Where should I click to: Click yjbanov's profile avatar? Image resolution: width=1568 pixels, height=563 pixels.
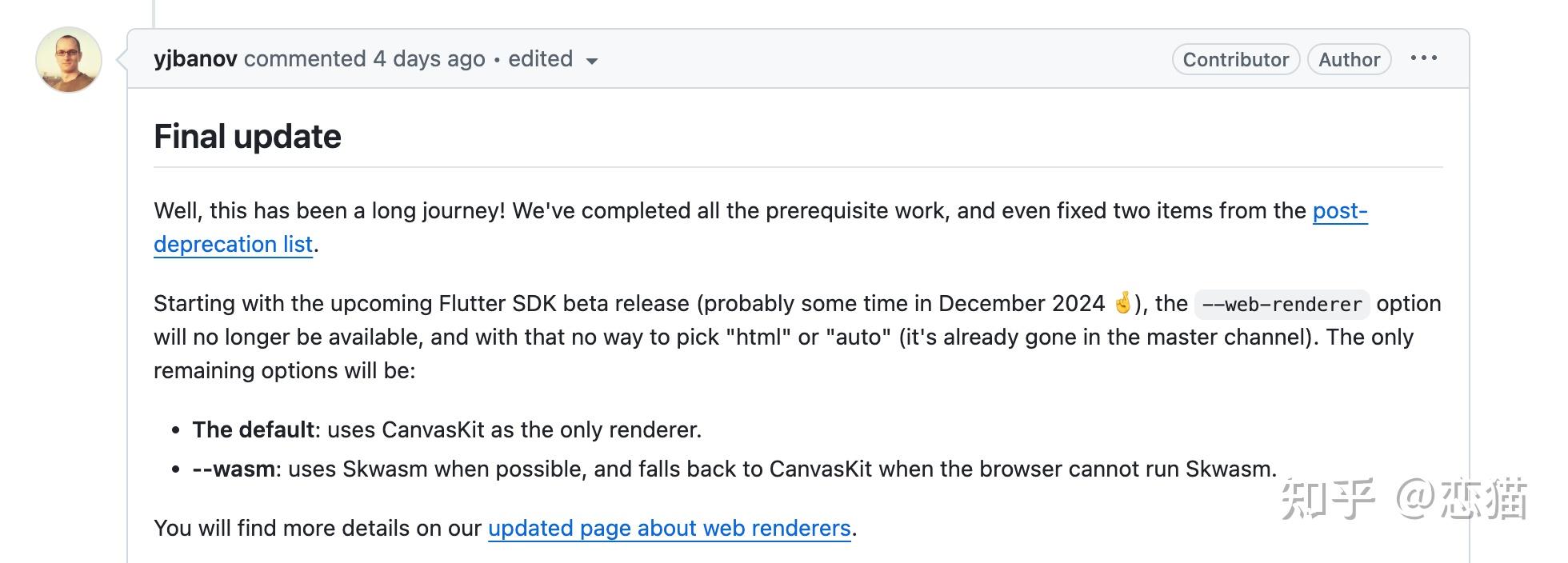coord(68,58)
